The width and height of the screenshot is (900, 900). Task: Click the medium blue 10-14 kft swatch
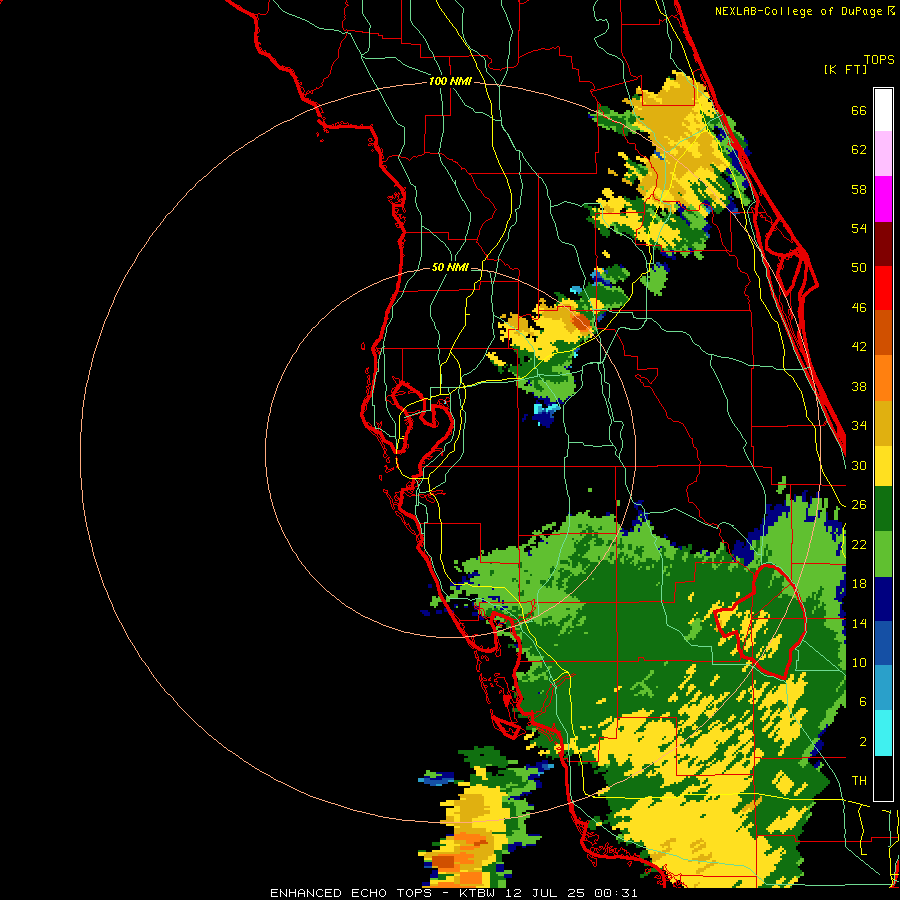pyautogui.click(x=883, y=643)
